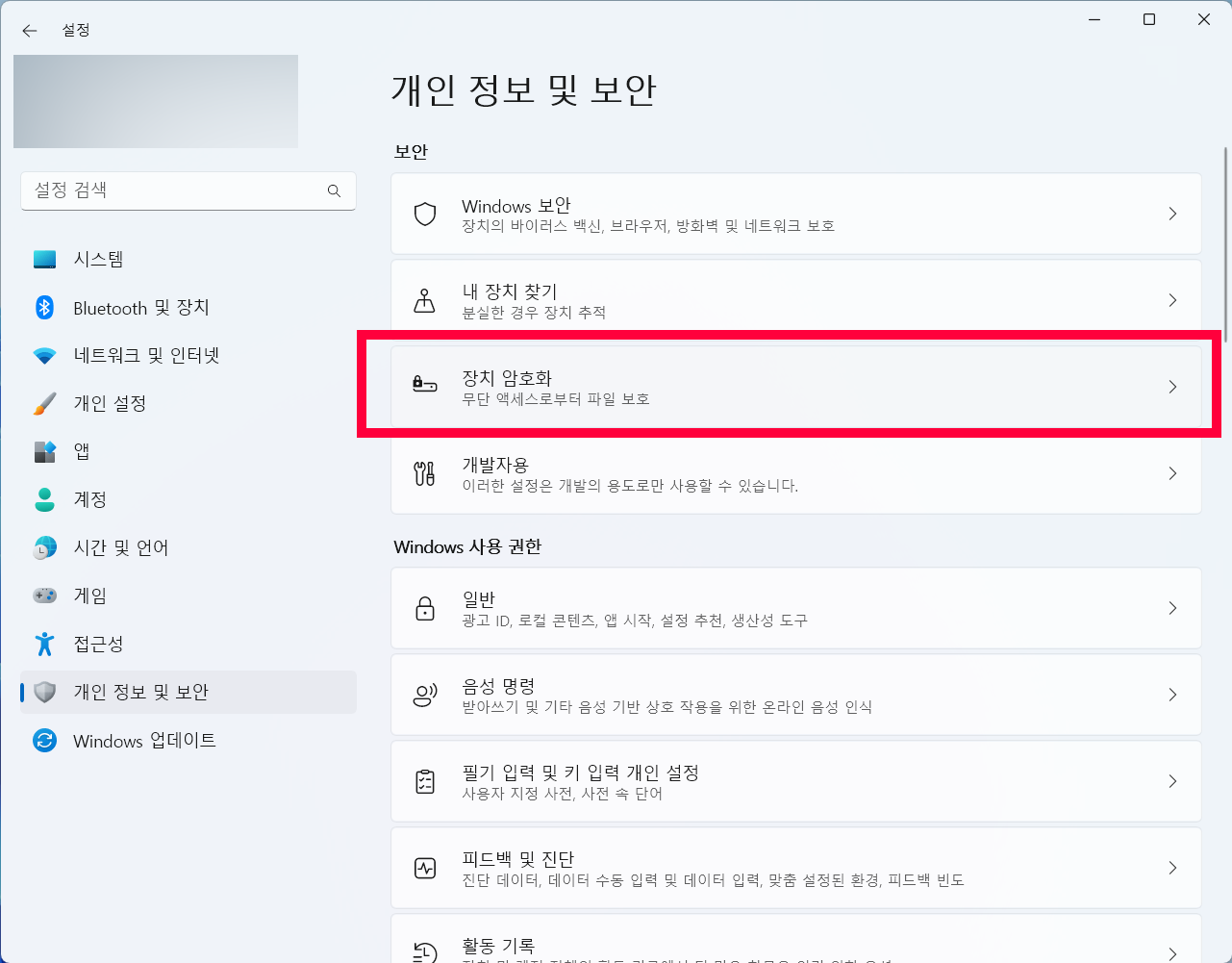Open 음성 명령 row chevron
Image resolution: width=1232 pixels, height=963 pixels.
pos(1172,695)
